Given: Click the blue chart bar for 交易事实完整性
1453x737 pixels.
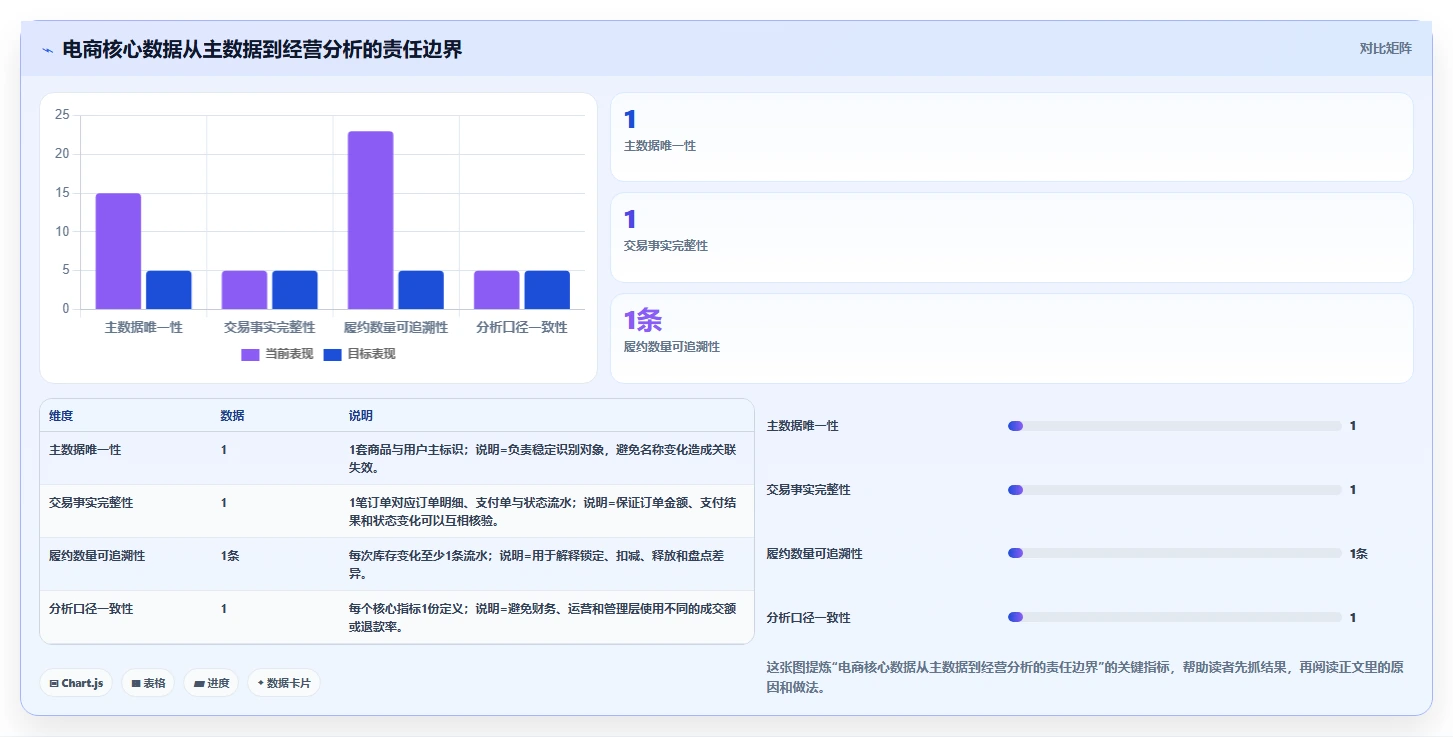Looking at the screenshot, I should click(295, 290).
